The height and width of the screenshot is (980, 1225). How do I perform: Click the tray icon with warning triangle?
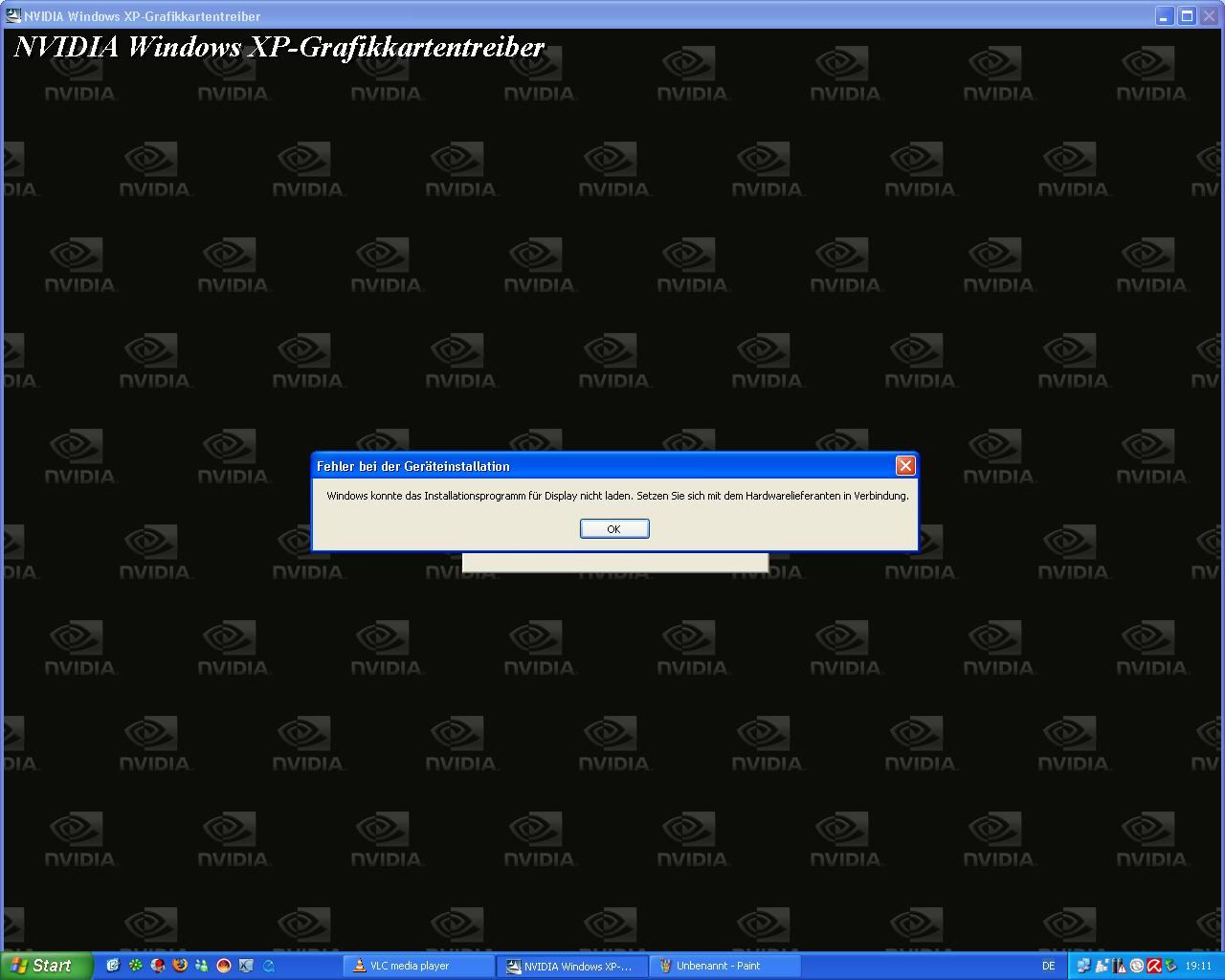point(1119,966)
